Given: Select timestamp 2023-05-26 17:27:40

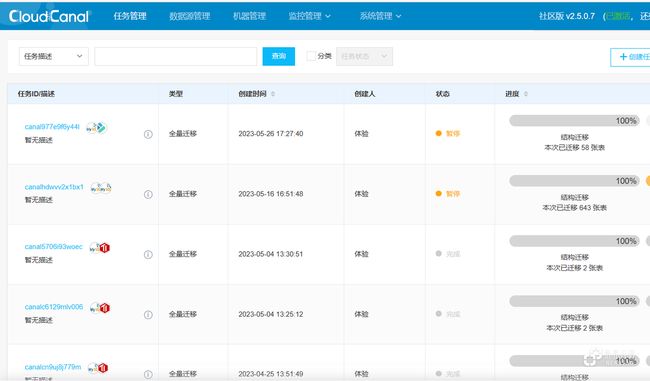Looking at the screenshot, I should [271, 133].
